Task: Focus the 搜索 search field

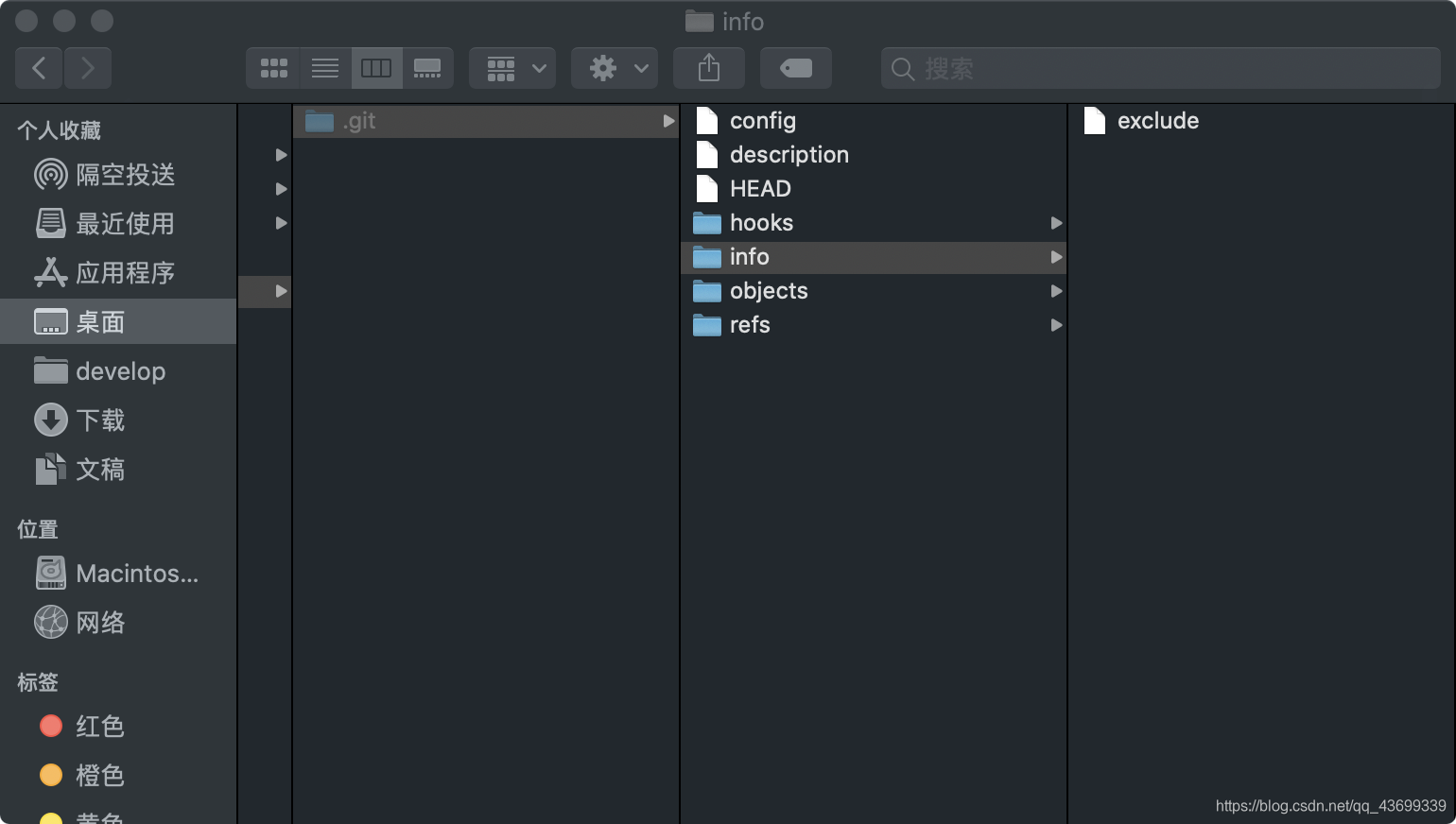Action: pos(1161,68)
